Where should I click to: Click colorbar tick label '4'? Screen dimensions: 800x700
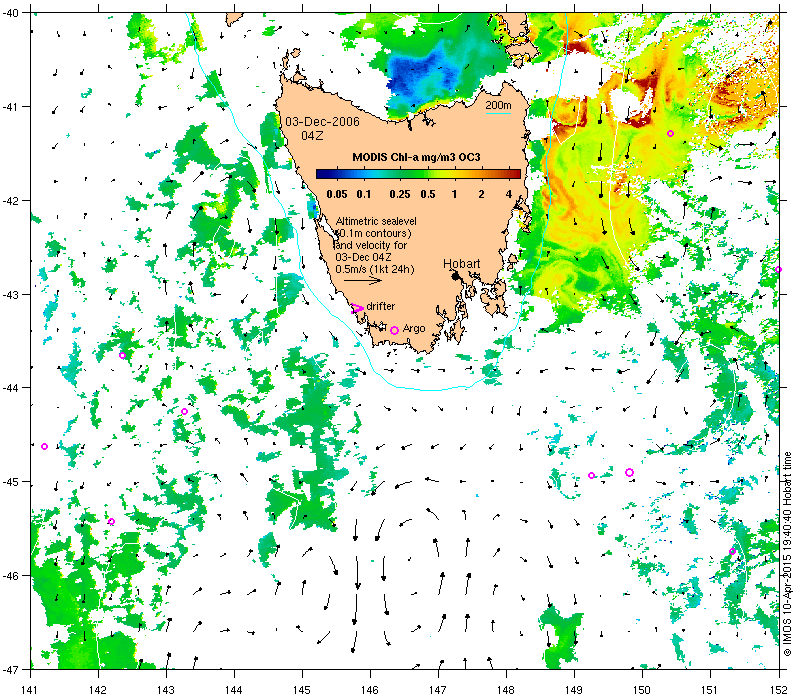(509, 194)
